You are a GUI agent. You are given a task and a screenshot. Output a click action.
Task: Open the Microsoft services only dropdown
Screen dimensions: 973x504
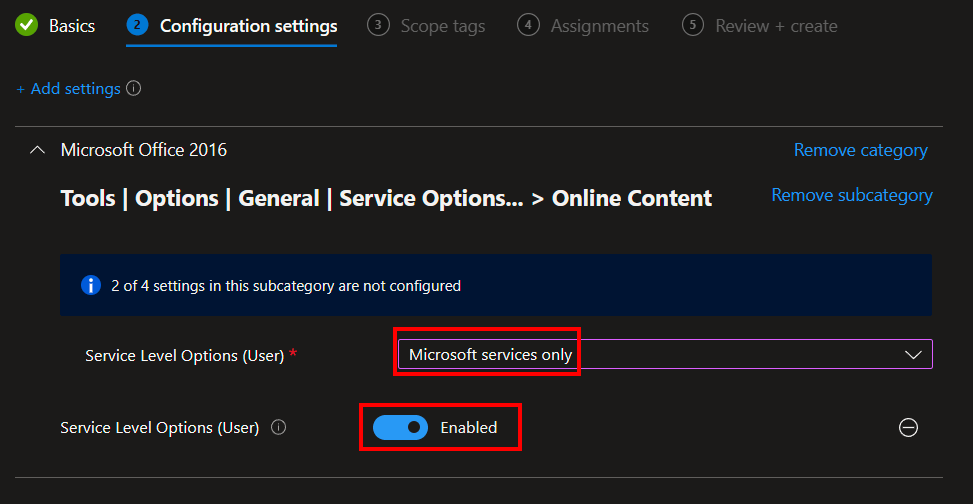click(x=664, y=354)
